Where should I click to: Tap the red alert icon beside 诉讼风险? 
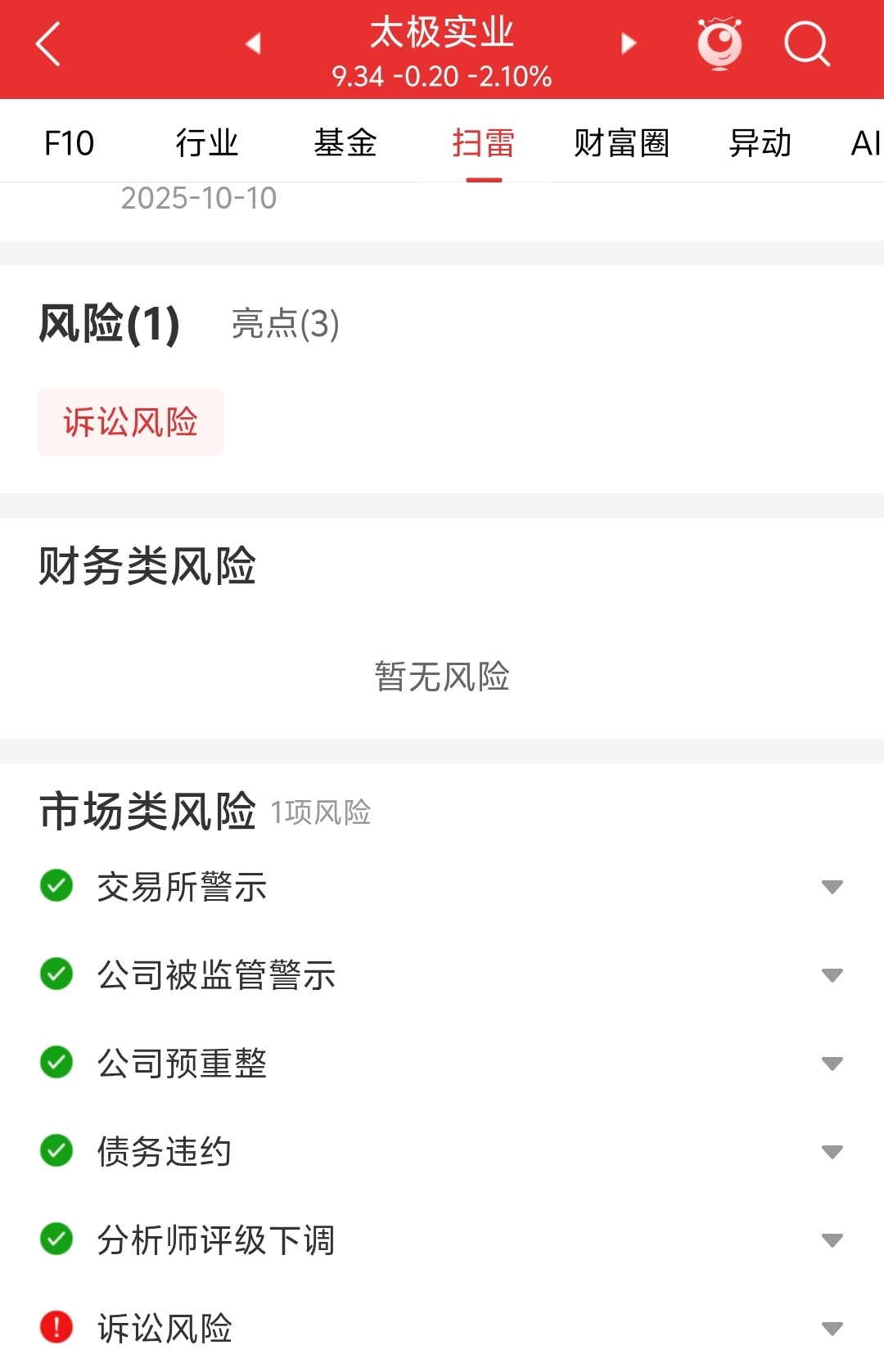[56, 1327]
